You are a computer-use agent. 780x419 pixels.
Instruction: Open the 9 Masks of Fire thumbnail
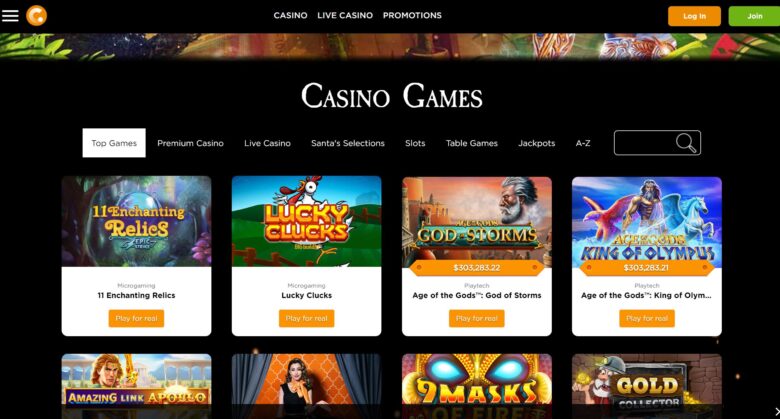click(477, 386)
